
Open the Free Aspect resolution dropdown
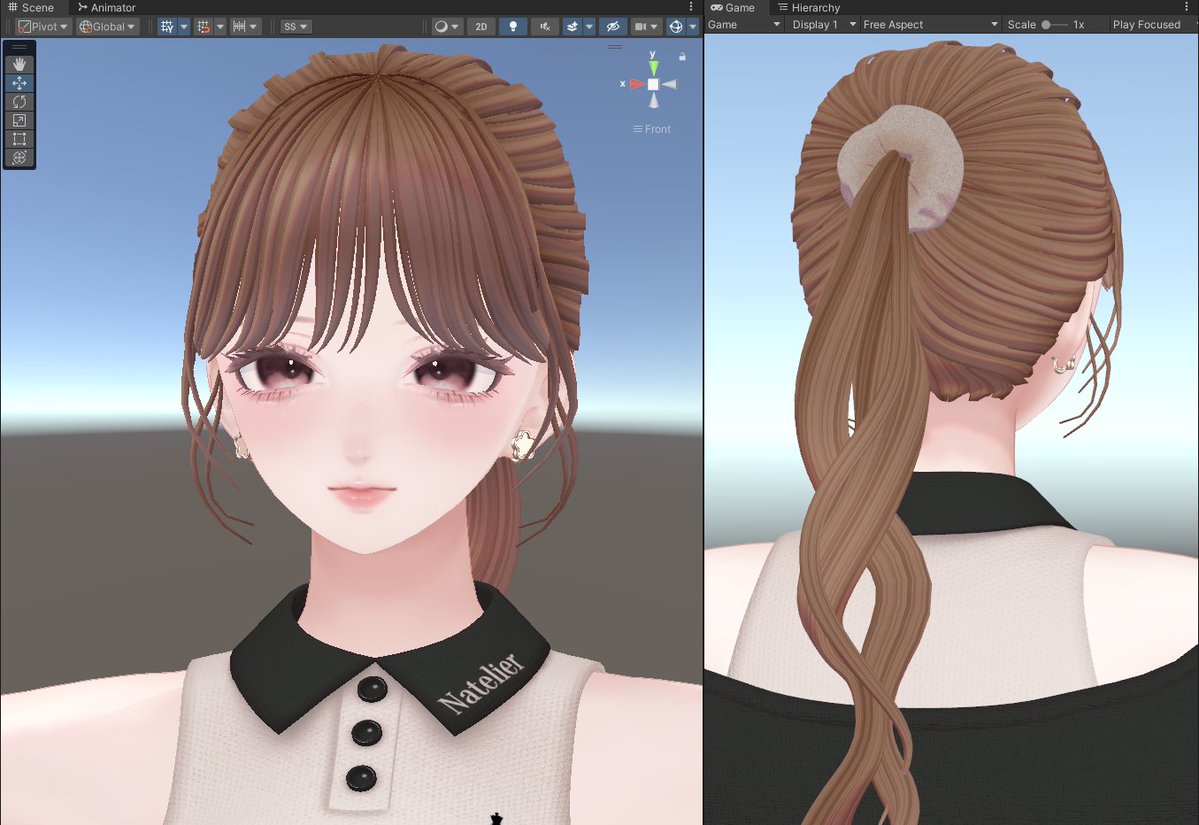click(930, 24)
